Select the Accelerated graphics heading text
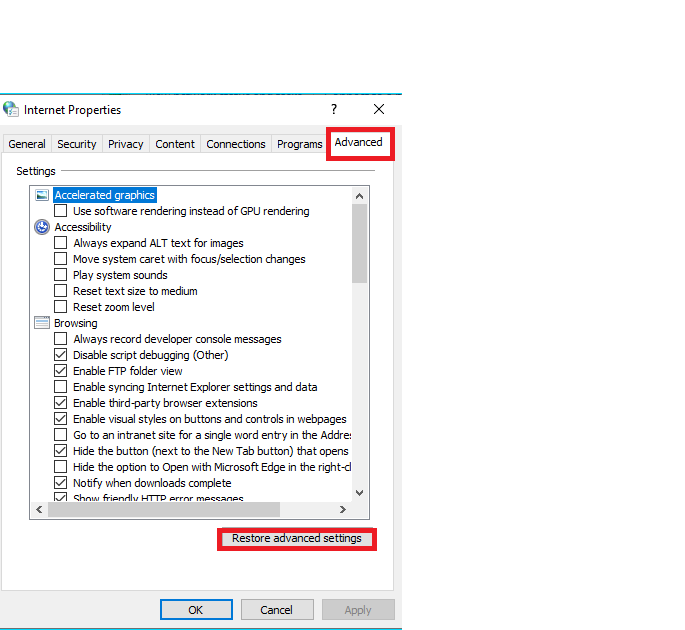Image resolution: width=685 pixels, height=630 pixels. point(104,195)
